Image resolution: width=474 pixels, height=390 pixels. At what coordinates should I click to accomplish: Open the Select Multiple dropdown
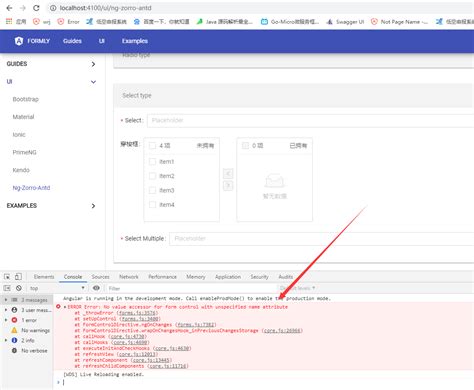pyautogui.click(x=321, y=239)
